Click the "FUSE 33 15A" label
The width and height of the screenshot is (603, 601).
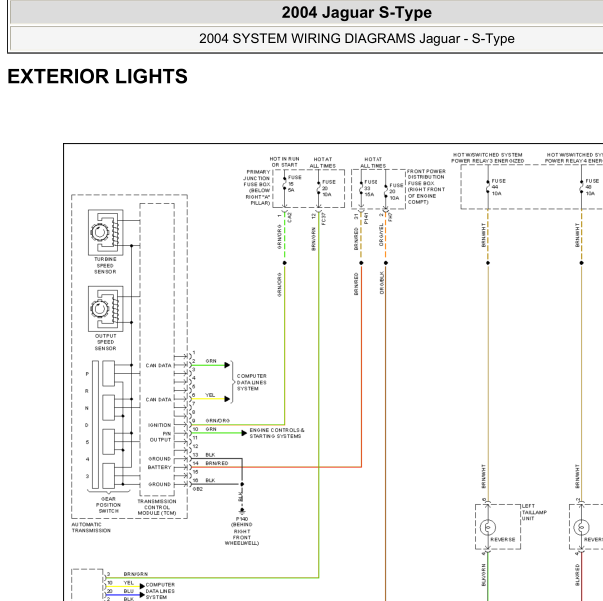371,188
